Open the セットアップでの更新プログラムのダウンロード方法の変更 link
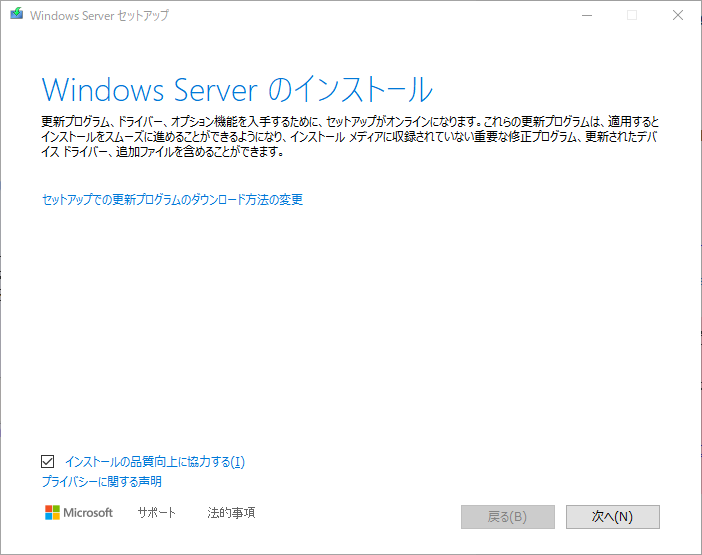The width and height of the screenshot is (702, 555). pyautogui.click(x=172, y=199)
